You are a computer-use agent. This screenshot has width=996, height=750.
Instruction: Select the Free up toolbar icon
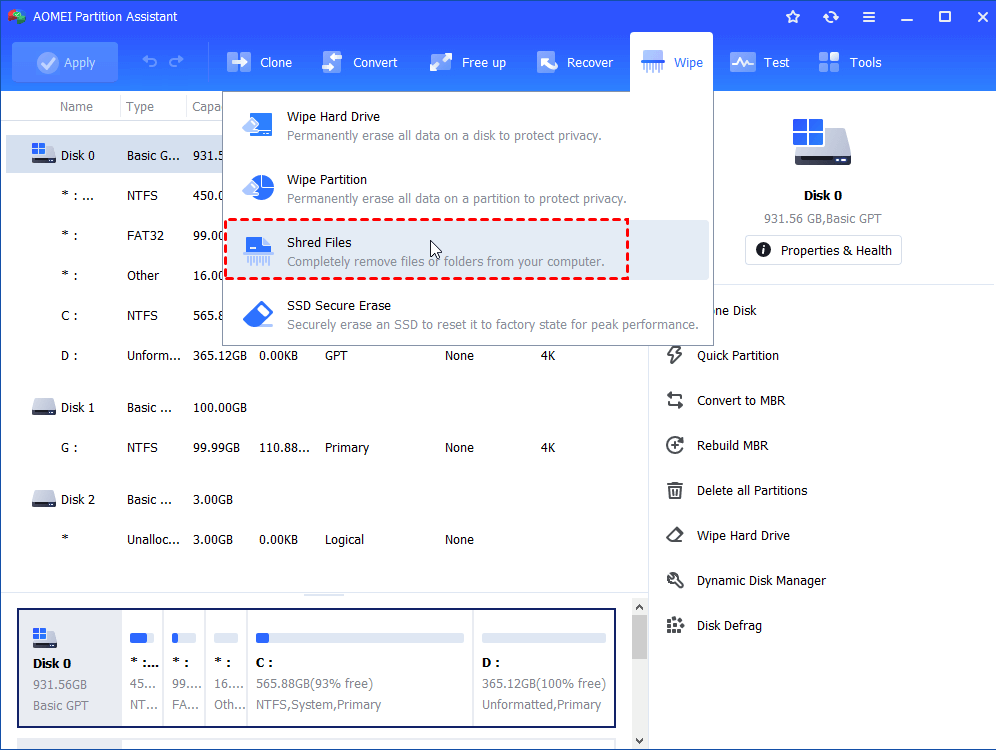(467, 61)
